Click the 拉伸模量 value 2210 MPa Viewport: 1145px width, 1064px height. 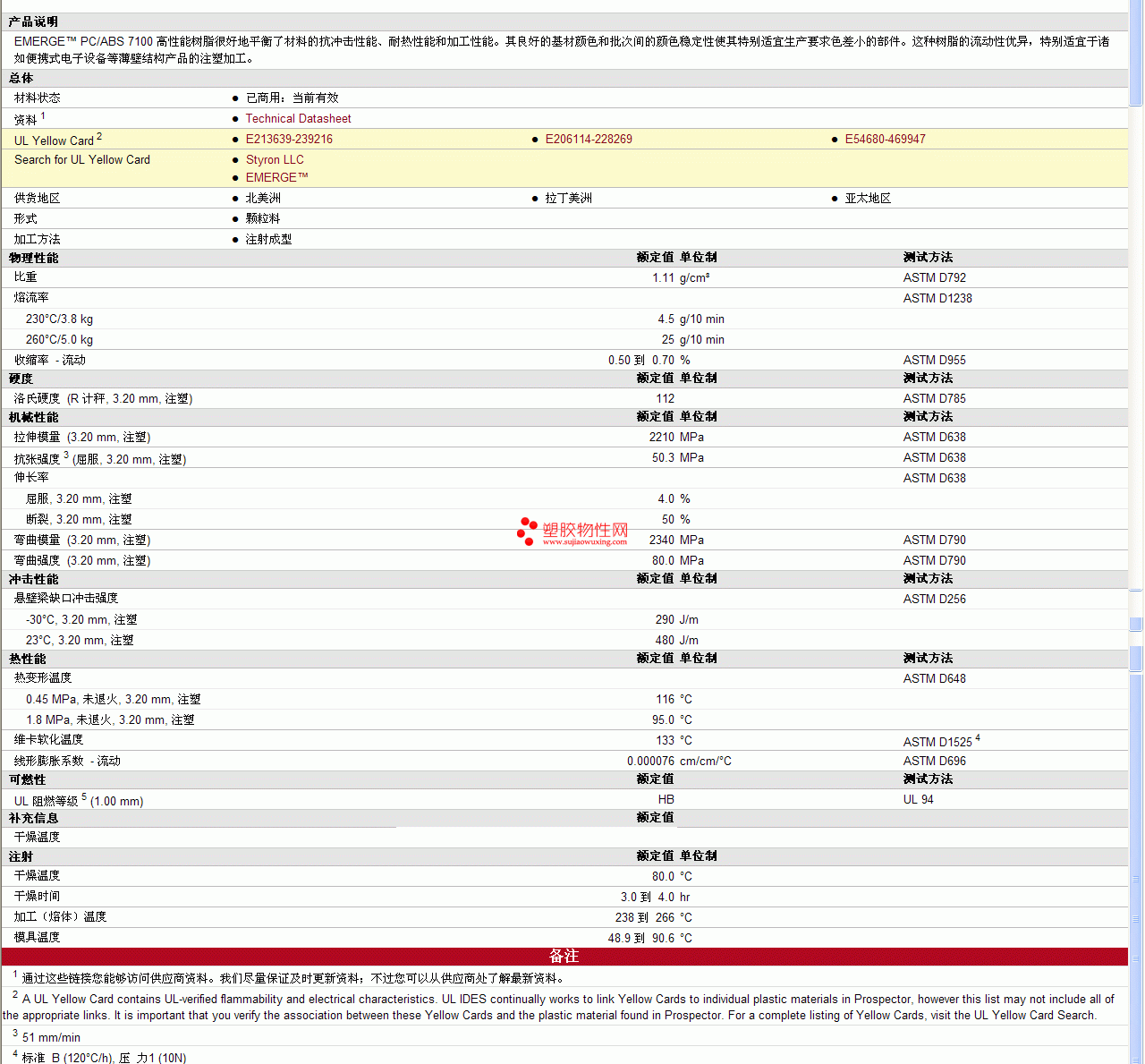click(676, 437)
